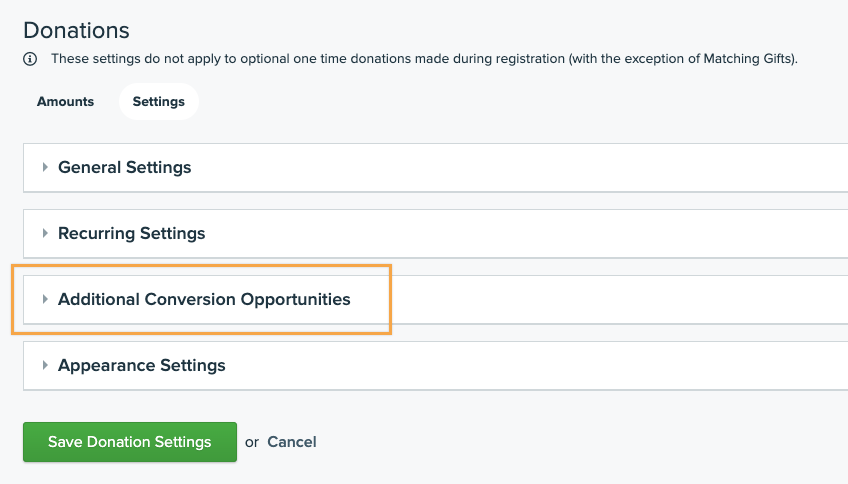
Task: Click the info icon beside the settings note
Action: (x=30, y=59)
